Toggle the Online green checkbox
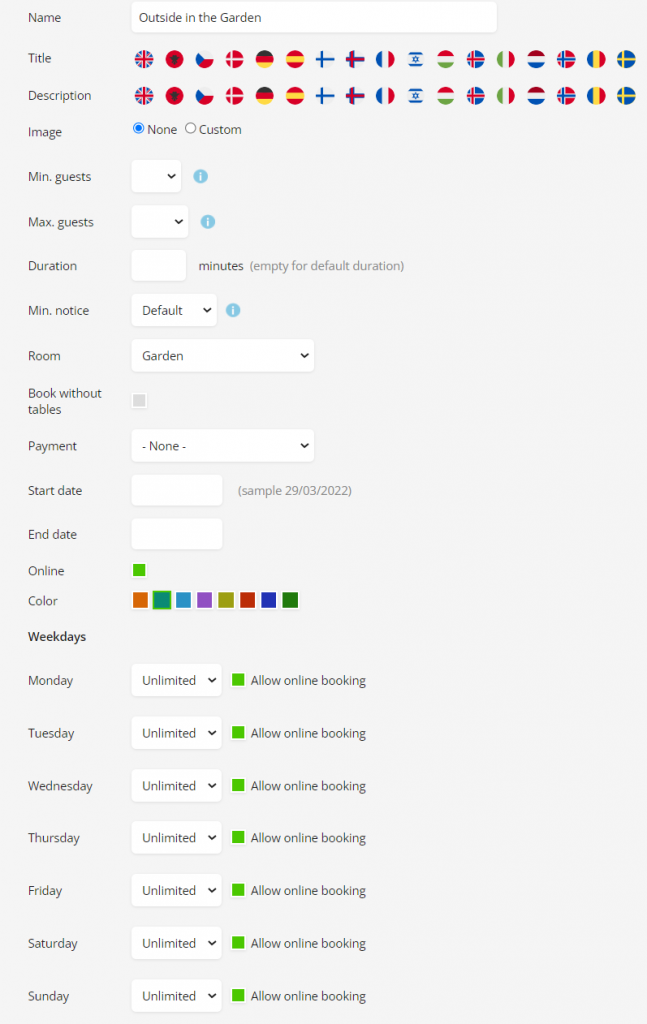 pos(139,570)
